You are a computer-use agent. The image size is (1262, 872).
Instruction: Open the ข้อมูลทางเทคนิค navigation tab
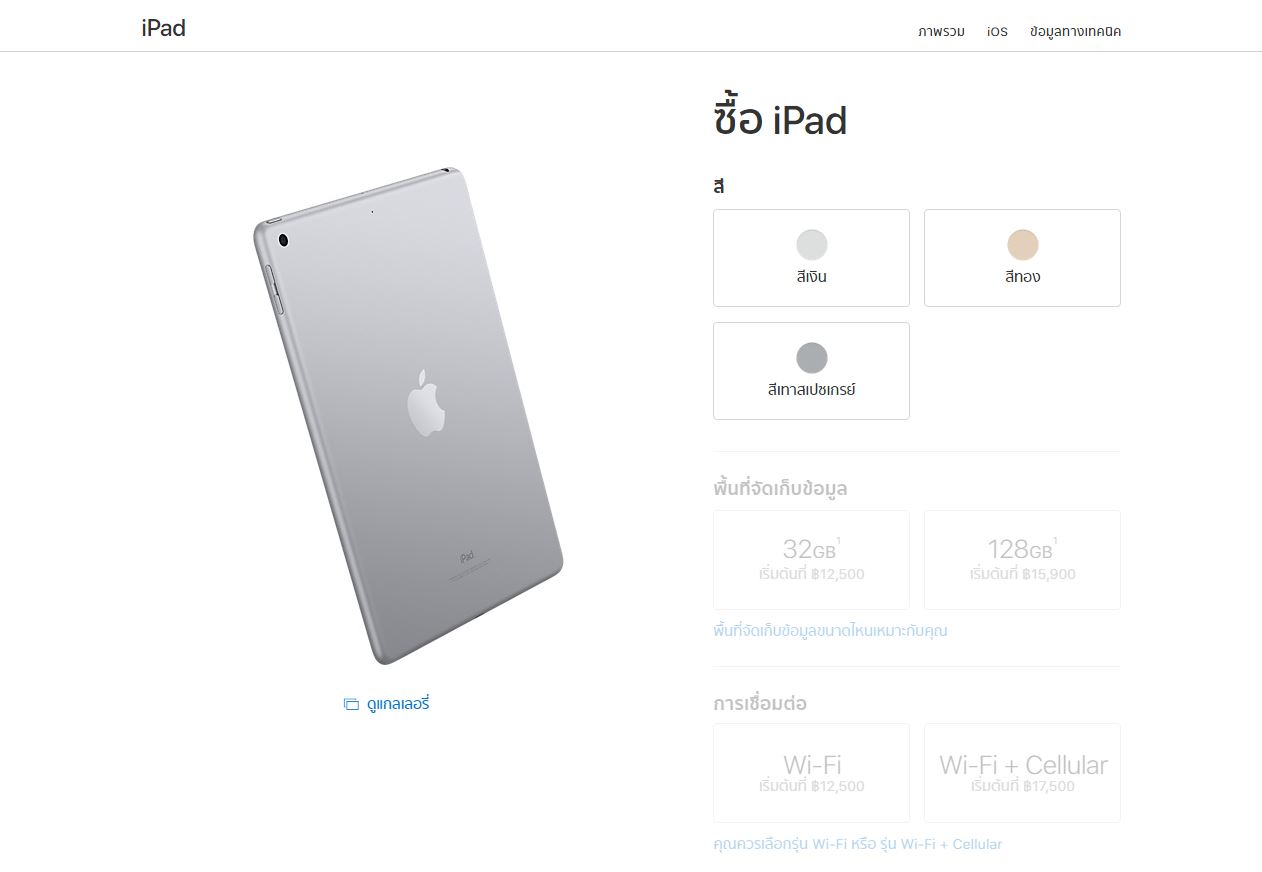click(1075, 31)
